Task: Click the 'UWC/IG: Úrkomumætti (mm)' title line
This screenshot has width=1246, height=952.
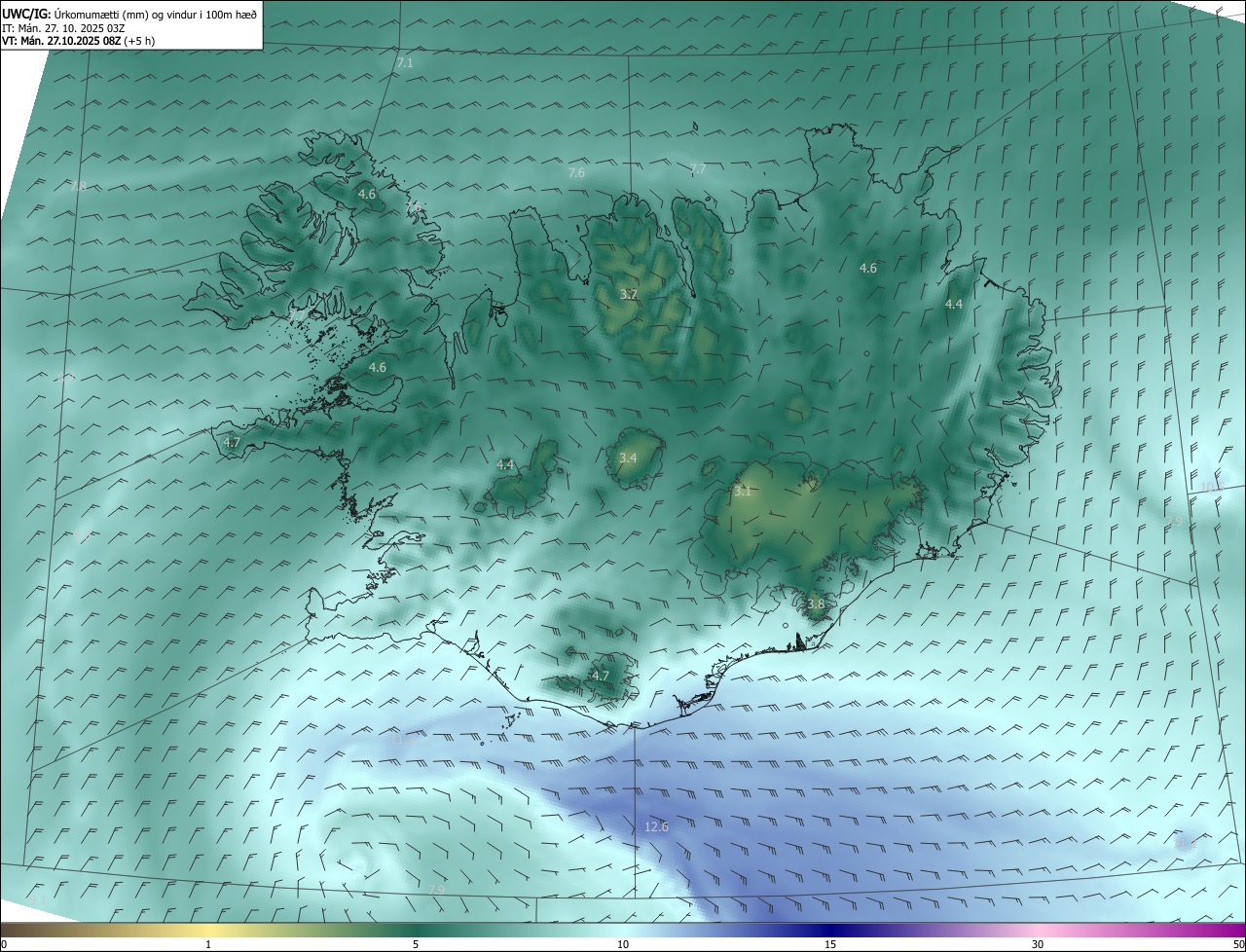Action: pos(130,15)
